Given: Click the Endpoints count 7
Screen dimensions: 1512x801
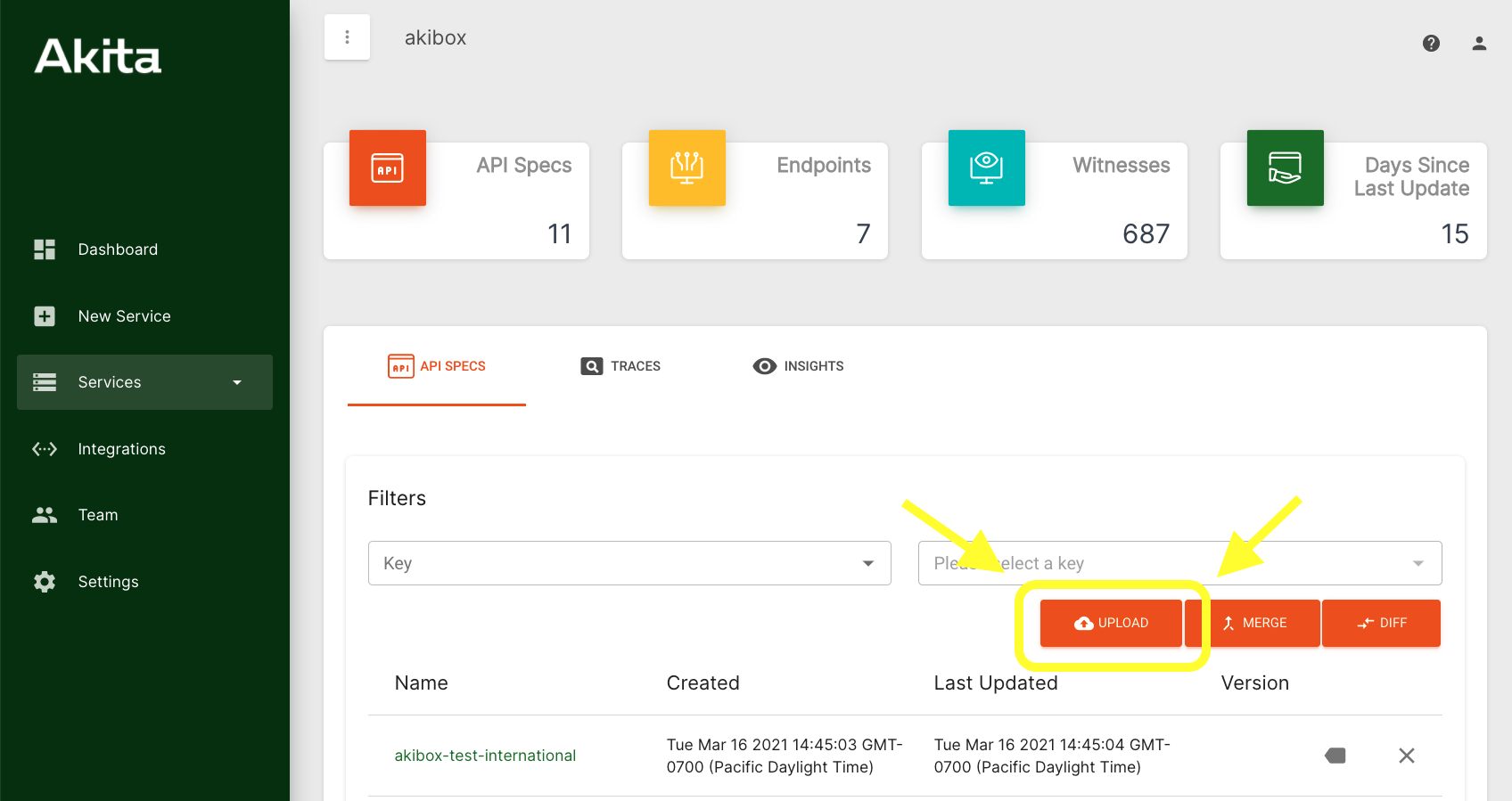Looking at the screenshot, I should point(863,233).
